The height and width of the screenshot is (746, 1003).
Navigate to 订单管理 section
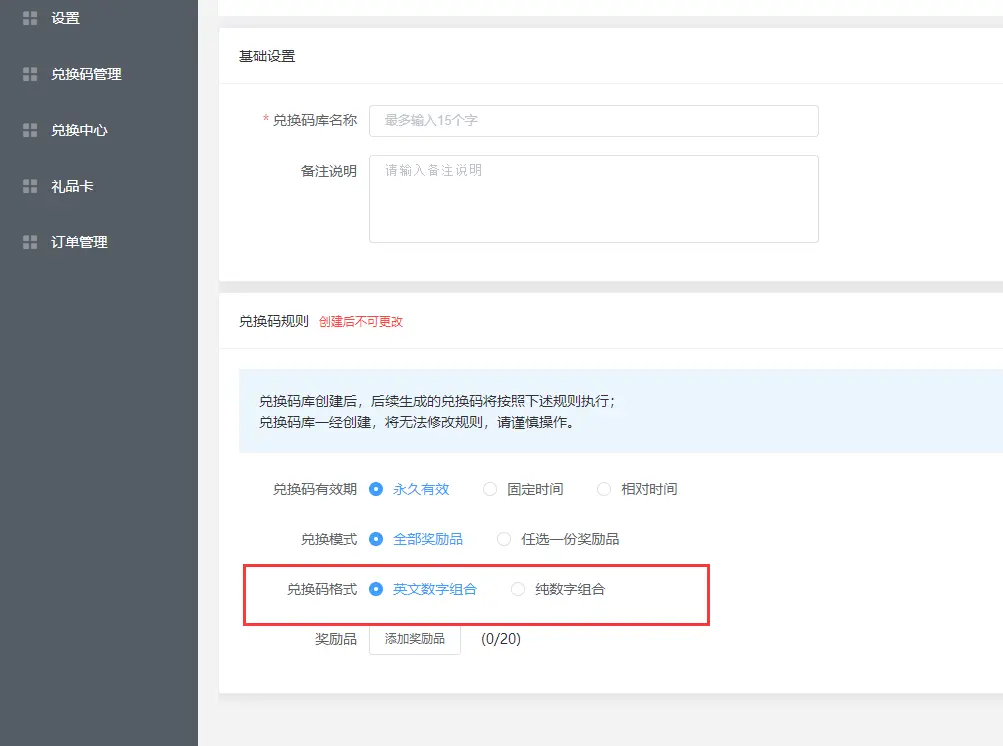click(79, 242)
